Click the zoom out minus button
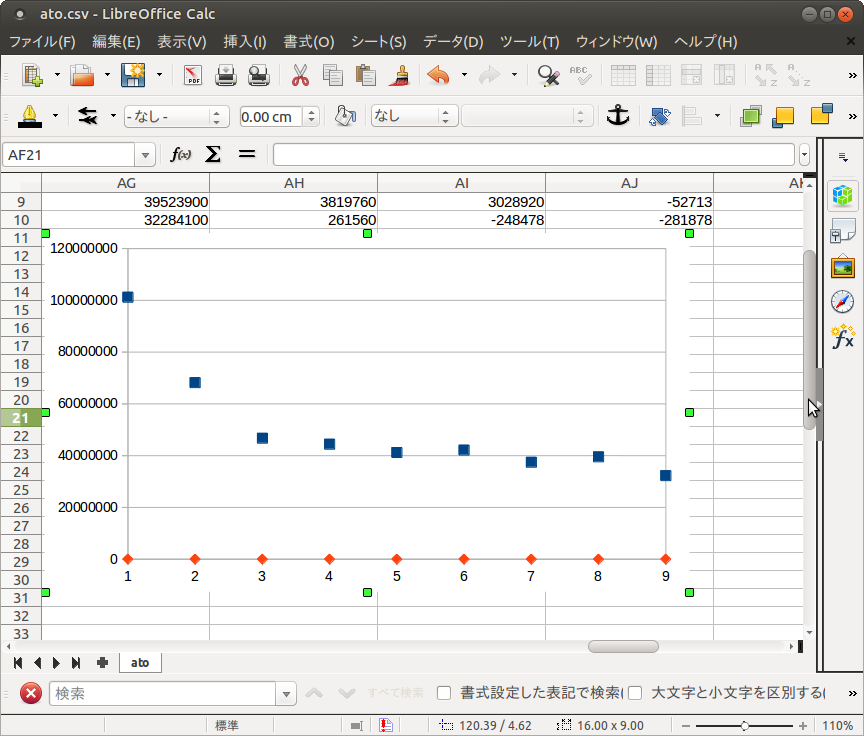This screenshot has width=864, height=736. click(x=686, y=726)
